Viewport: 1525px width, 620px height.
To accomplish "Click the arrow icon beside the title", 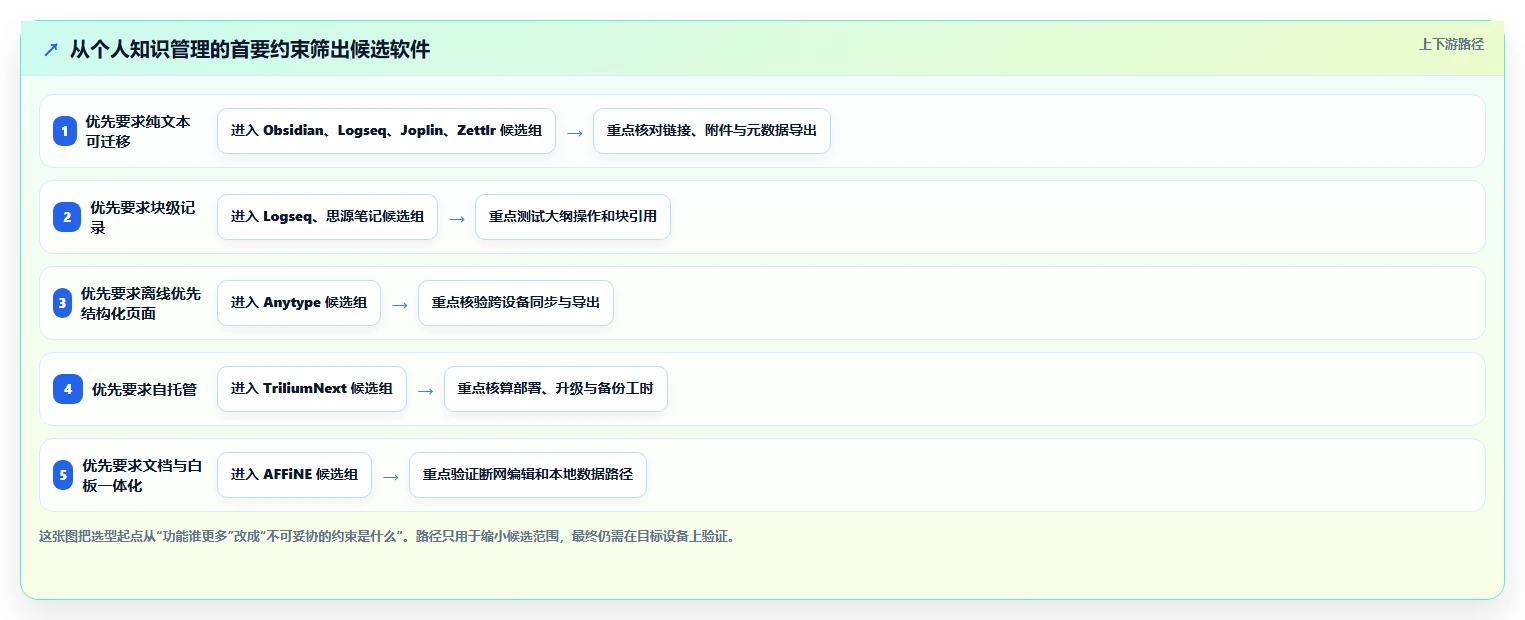I will point(51,50).
